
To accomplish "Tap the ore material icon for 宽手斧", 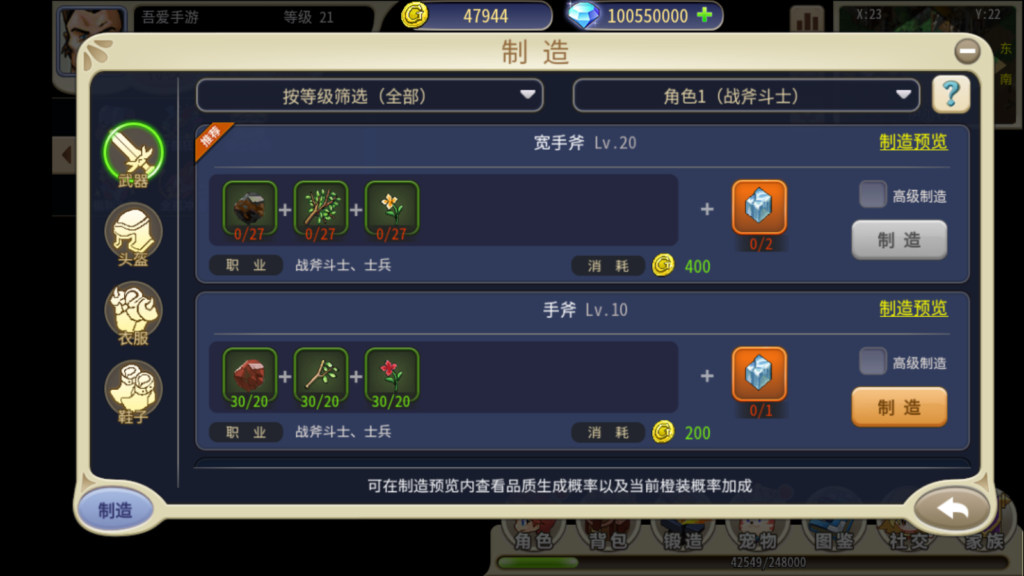I will coord(249,208).
